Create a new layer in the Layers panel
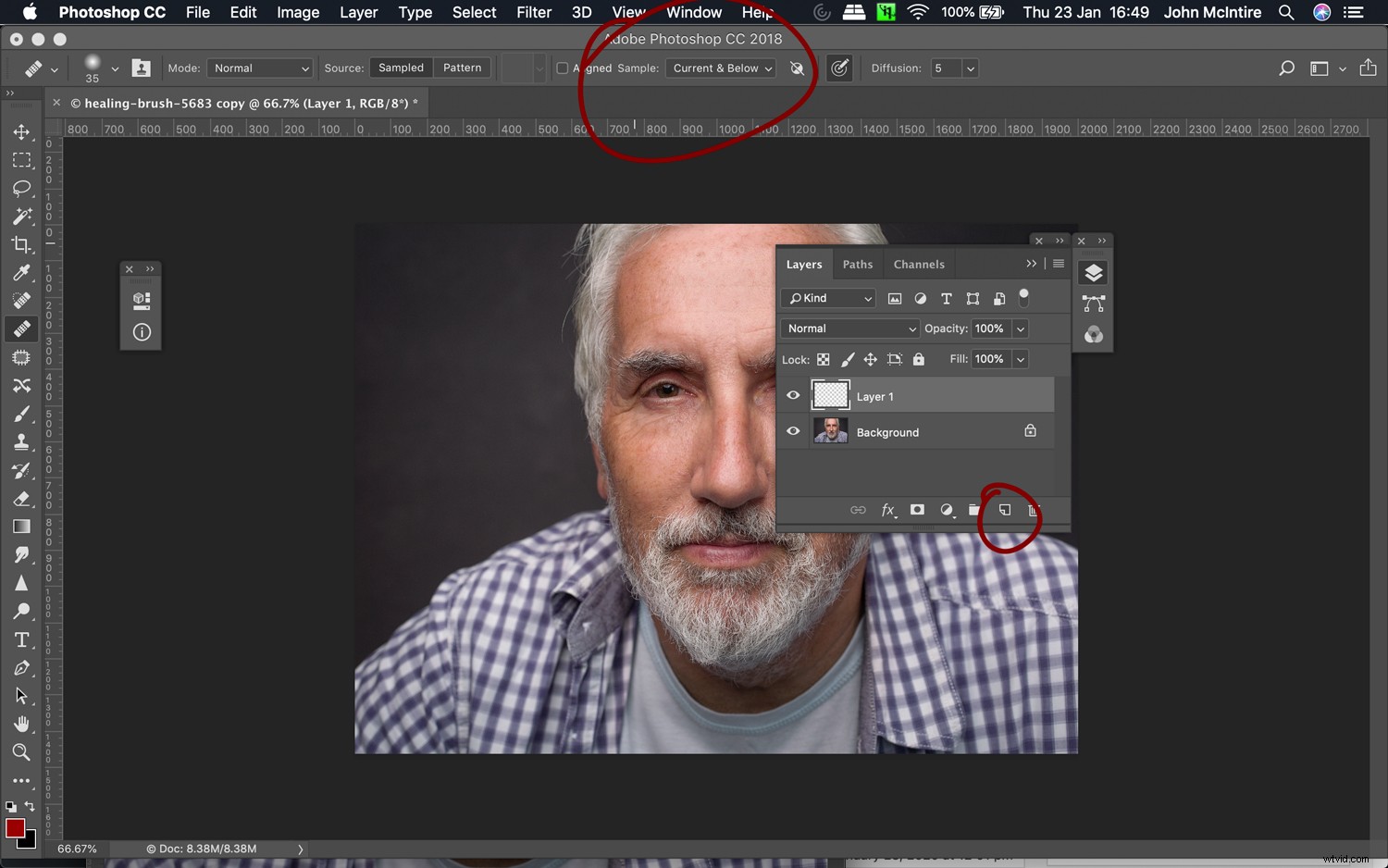 point(1005,510)
